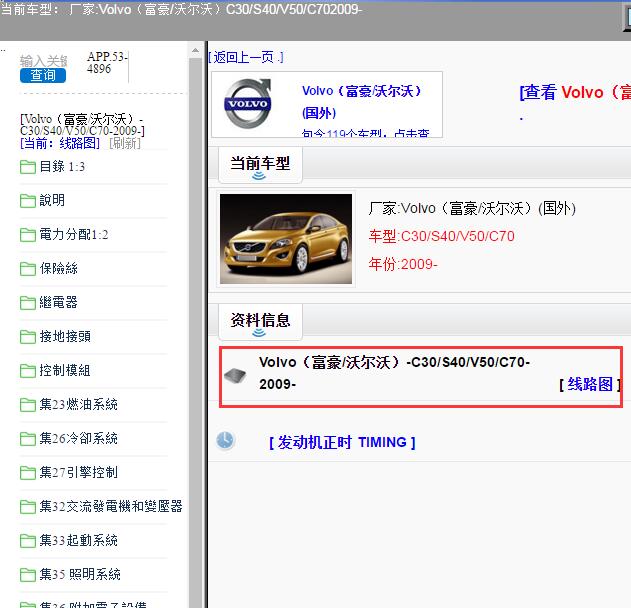
Task: Click folder icon beside 電力分配1:2
Action: pyautogui.click(x=28, y=235)
